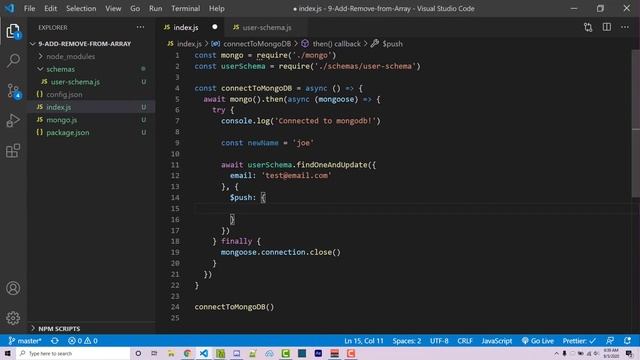Open Explorer Views and More Actions ellipsis

140,27
